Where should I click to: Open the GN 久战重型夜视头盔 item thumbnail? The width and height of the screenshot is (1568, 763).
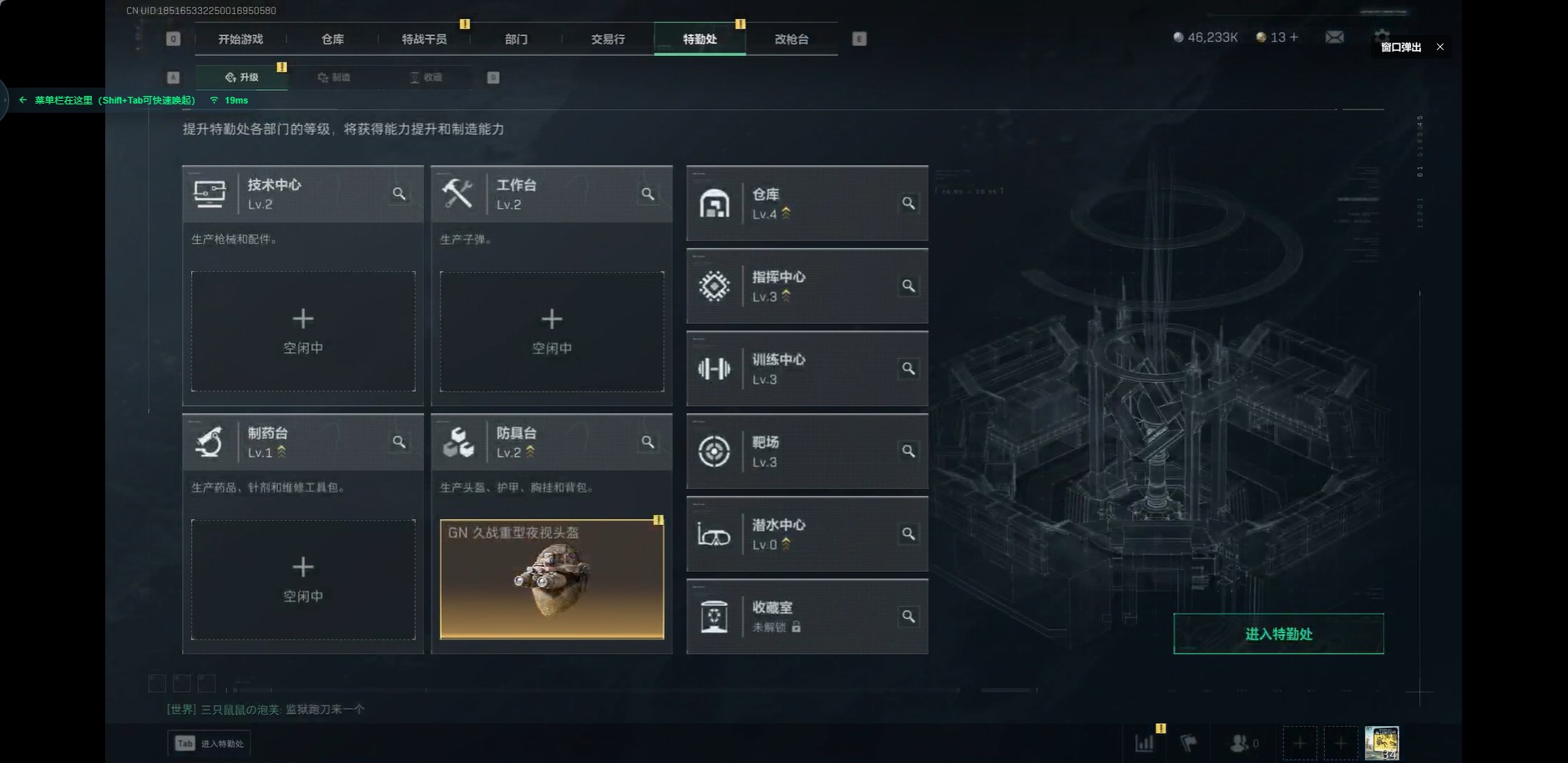point(552,579)
